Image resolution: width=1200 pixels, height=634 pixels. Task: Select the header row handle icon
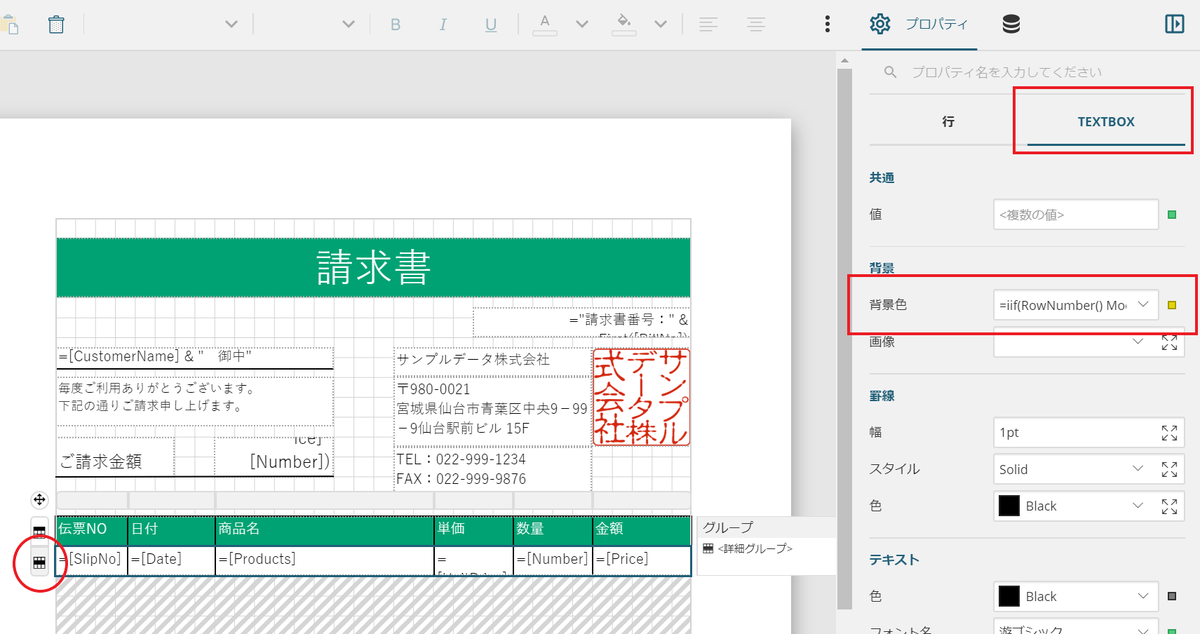(39, 531)
